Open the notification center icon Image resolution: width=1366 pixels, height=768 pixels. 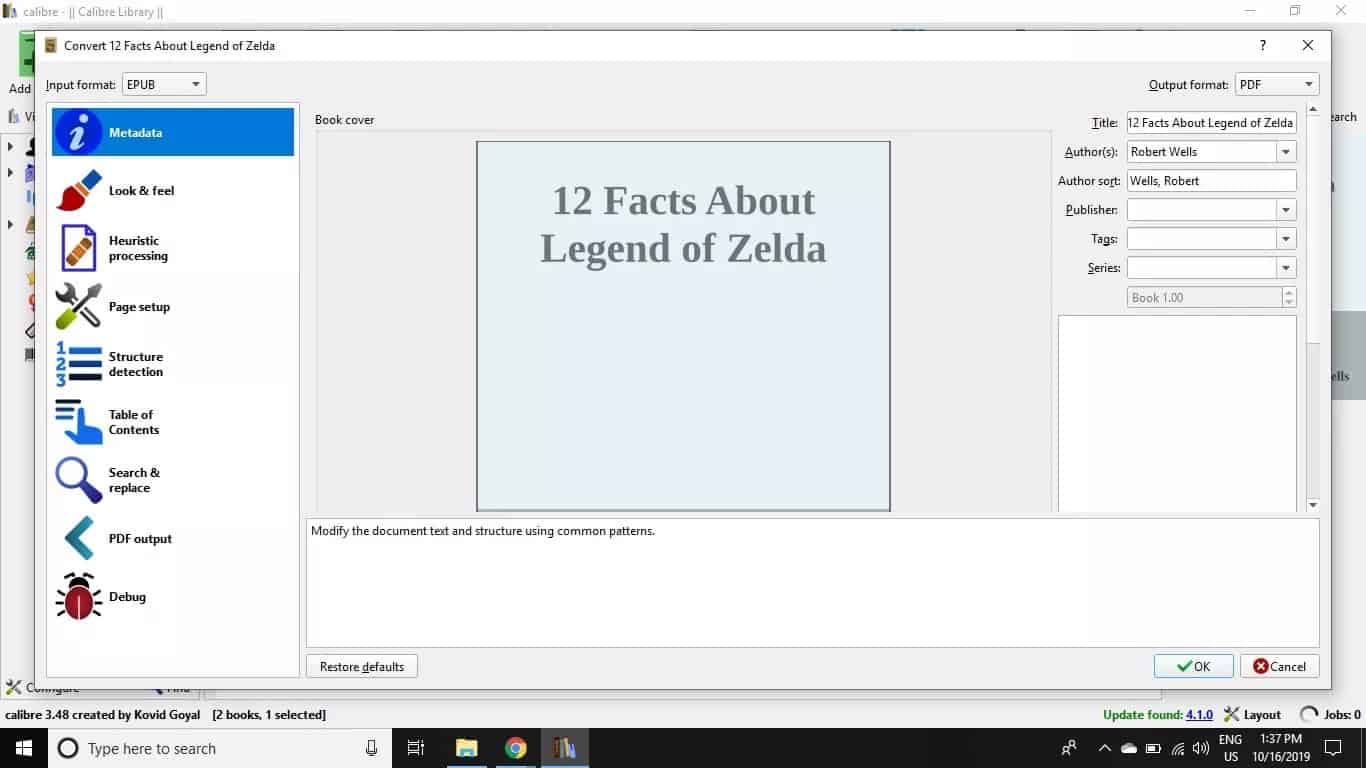pyautogui.click(x=1332, y=748)
